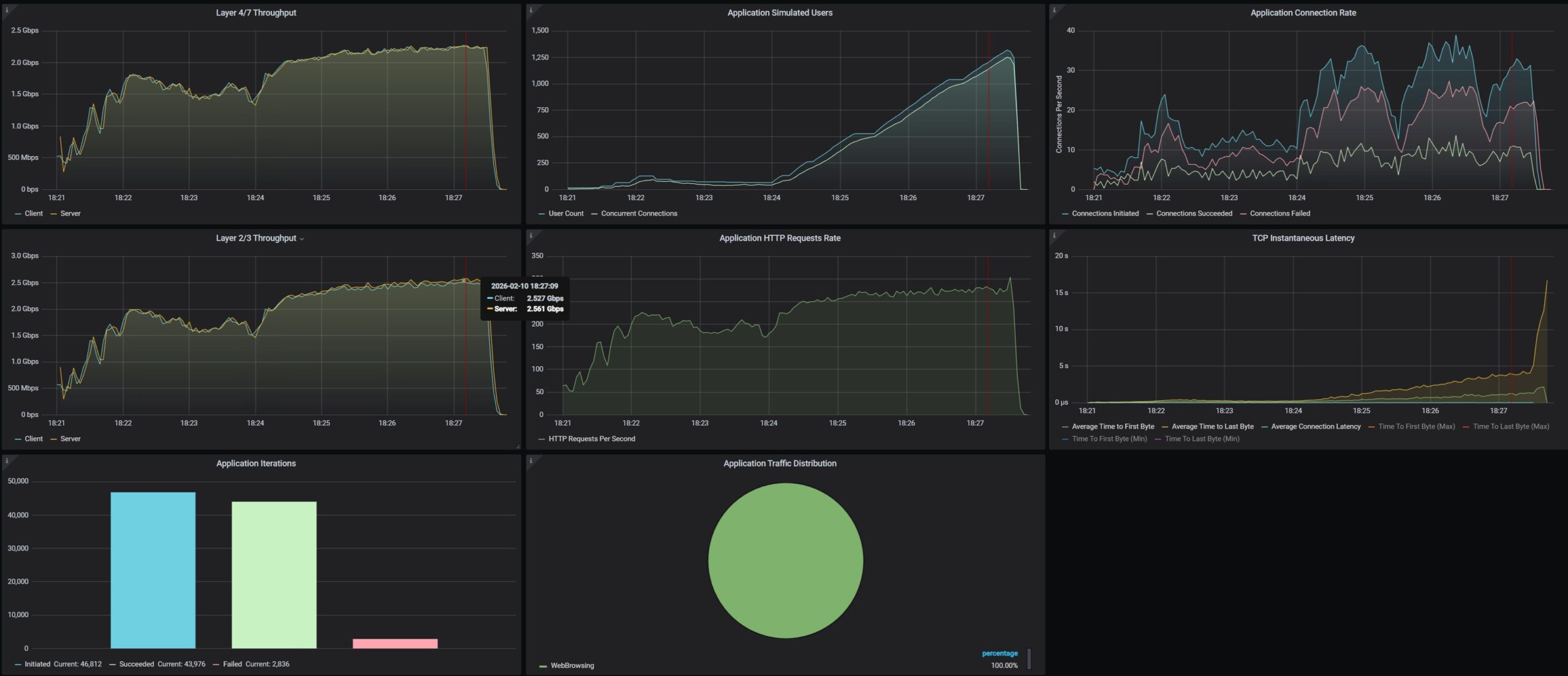Click info icon on Application HTTP Requests Rate panel
Image resolution: width=1568 pixels, height=676 pixels.
pyautogui.click(x=530, y=235)
